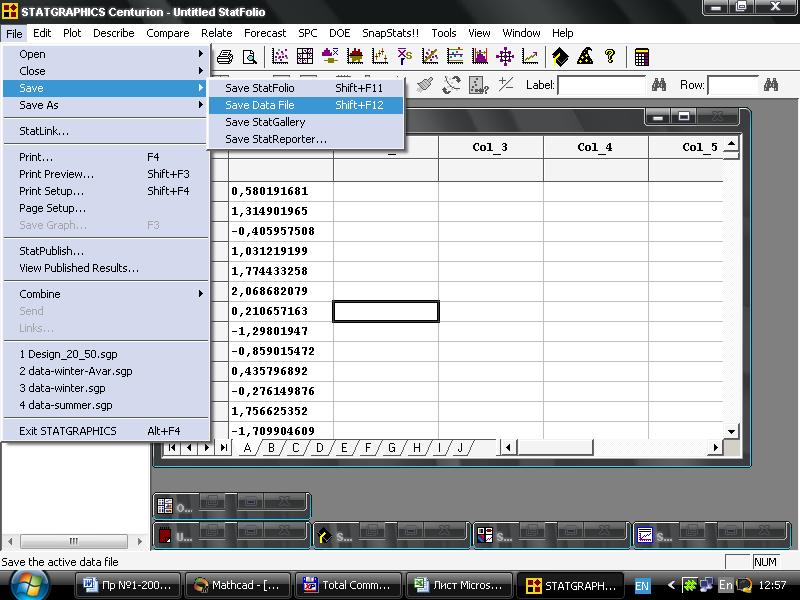Open the Describe menu
This screenshot has width=800, height=600.
pos(113,33)
